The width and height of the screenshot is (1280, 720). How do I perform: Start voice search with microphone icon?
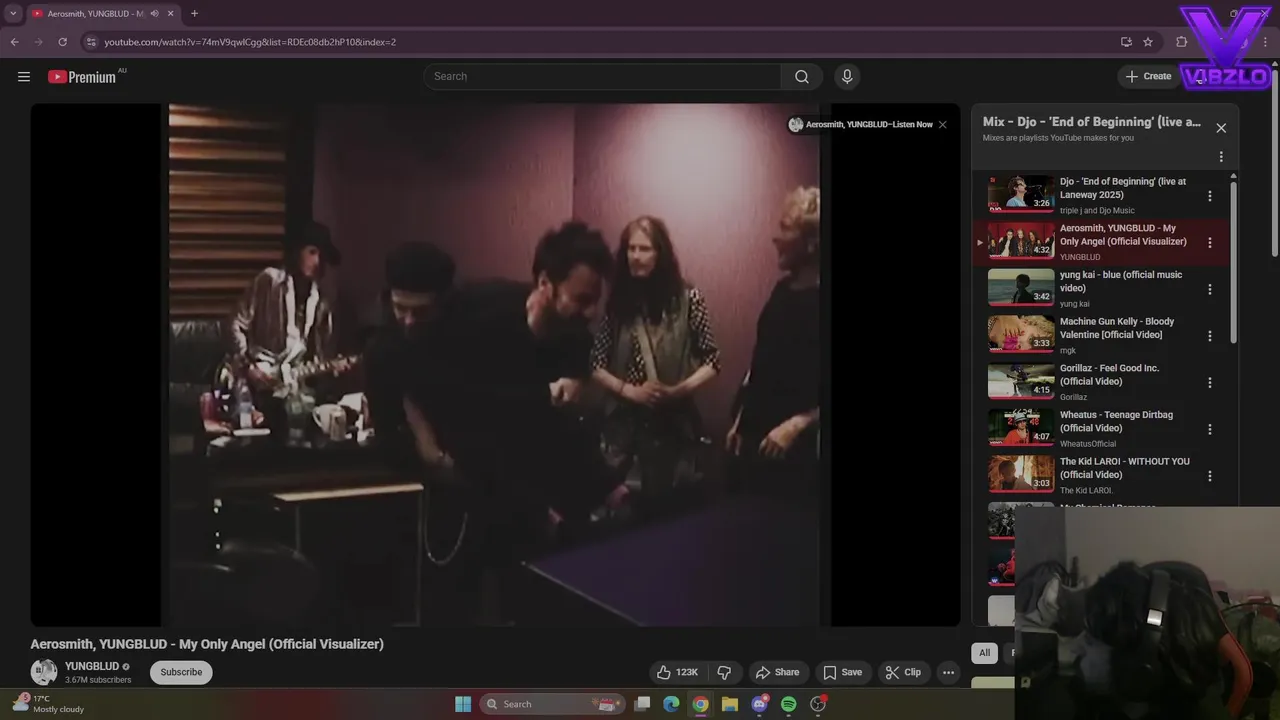pyautogui.click(x=847, y=77)
